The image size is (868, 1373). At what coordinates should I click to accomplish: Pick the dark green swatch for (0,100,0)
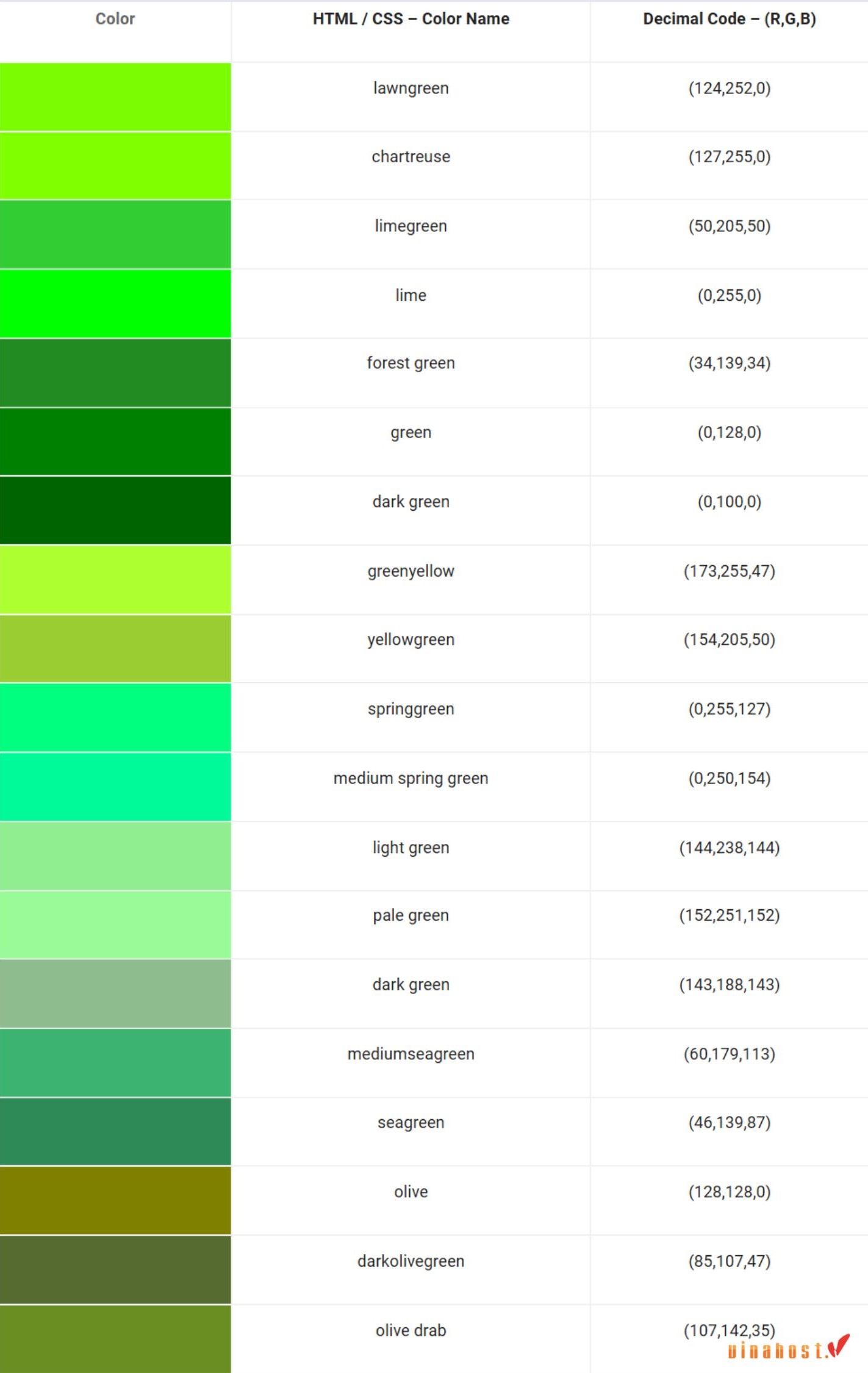115,510
